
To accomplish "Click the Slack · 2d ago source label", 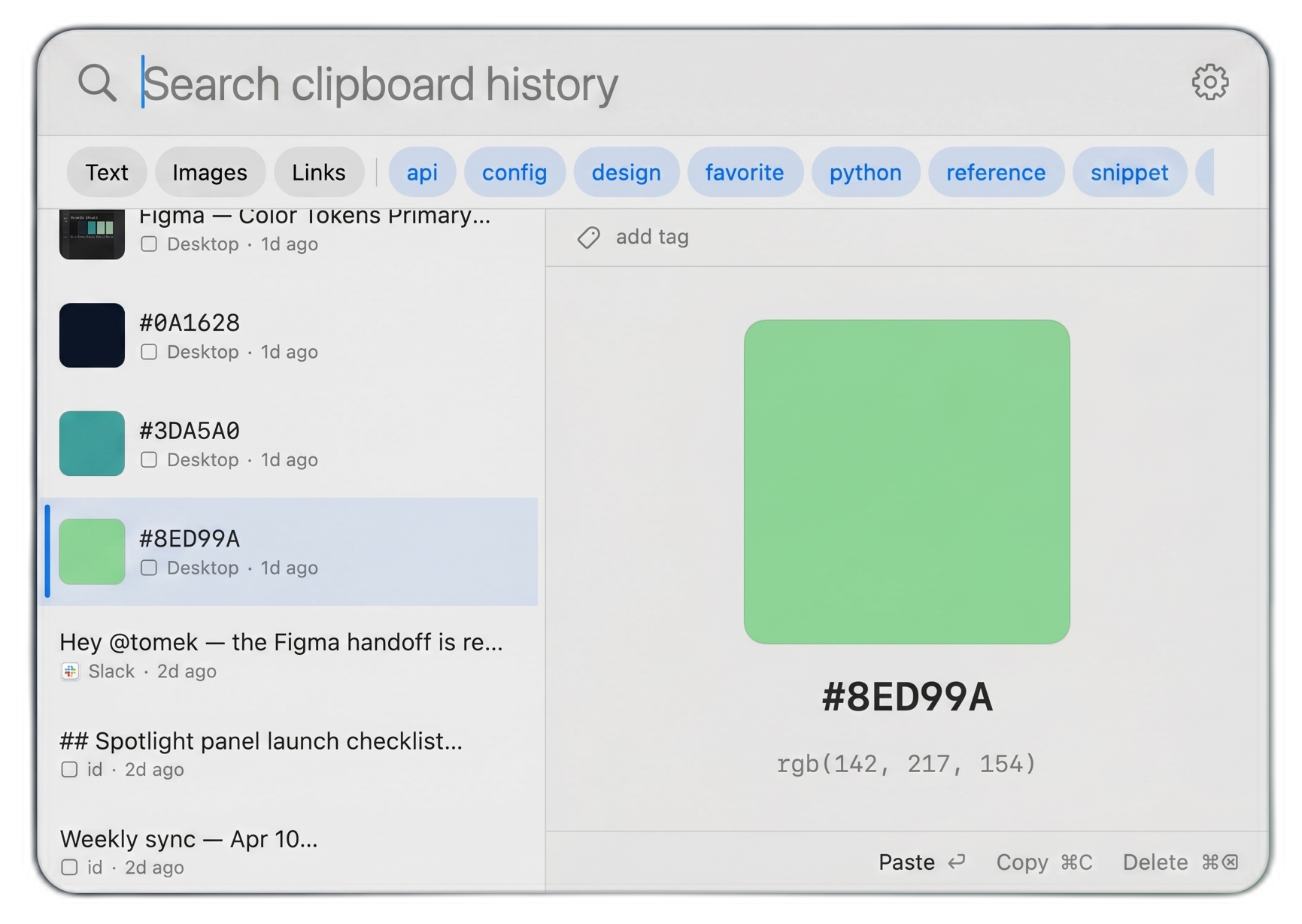I will tap(152, 671).
